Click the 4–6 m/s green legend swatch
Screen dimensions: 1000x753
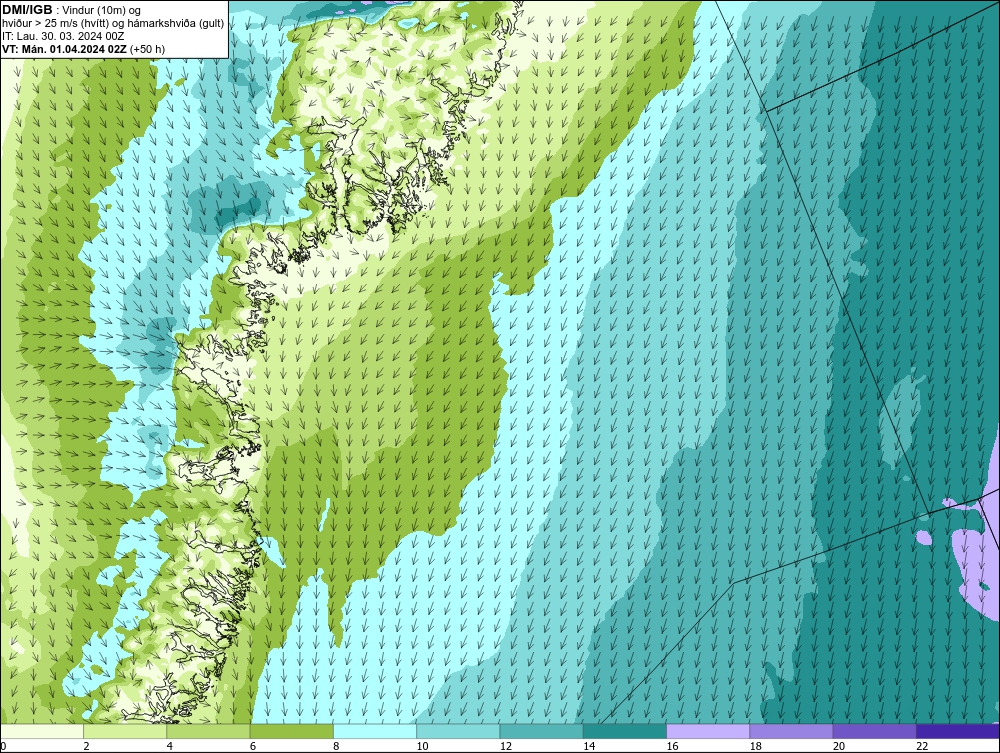click(209, 731)
